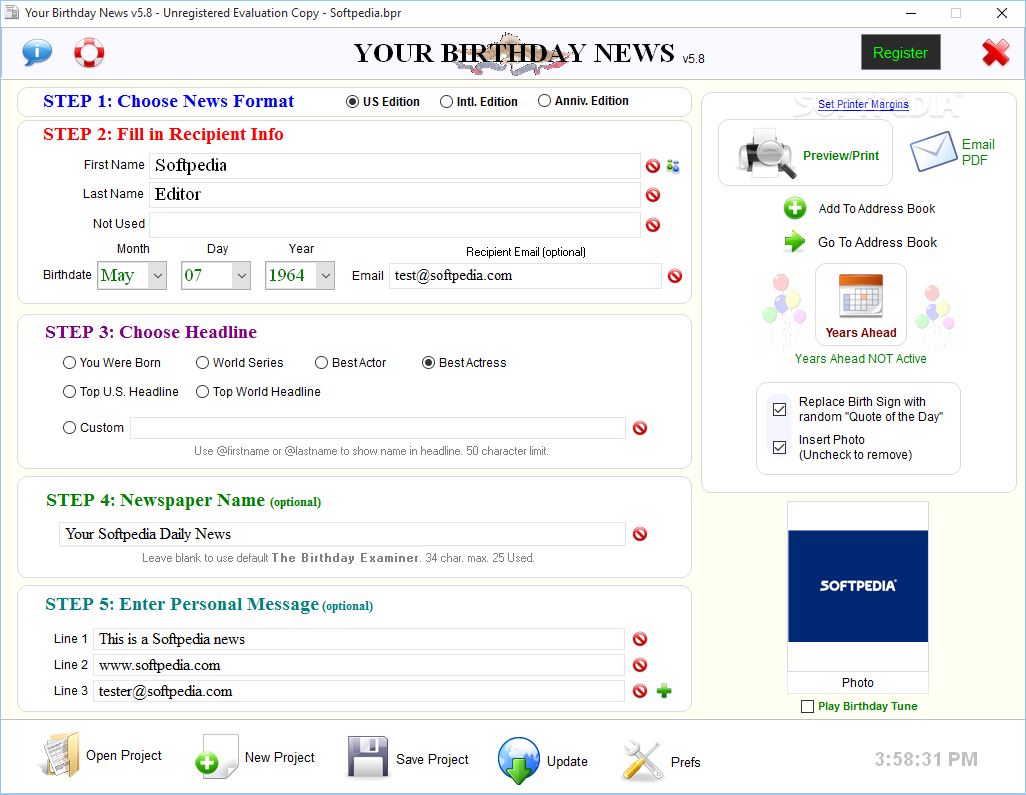Select the Intl. Edition radio button
Screen dimensions: 1026x795
(x=446, y=101)
